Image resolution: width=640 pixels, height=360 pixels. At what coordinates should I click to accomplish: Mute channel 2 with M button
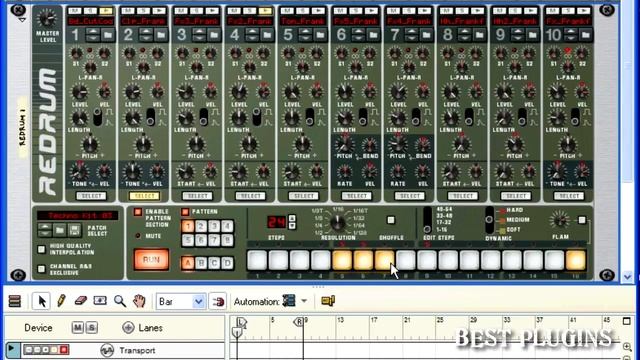128,11
